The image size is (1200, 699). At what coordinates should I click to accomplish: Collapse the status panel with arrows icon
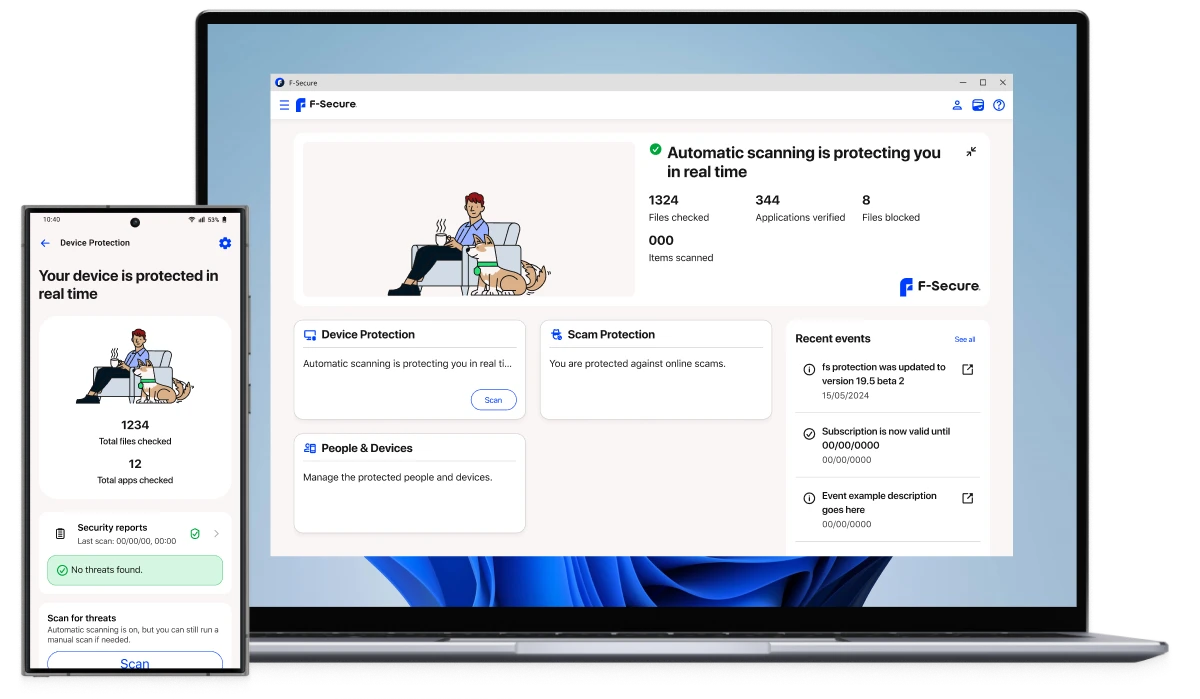click(x=971, y=152)
